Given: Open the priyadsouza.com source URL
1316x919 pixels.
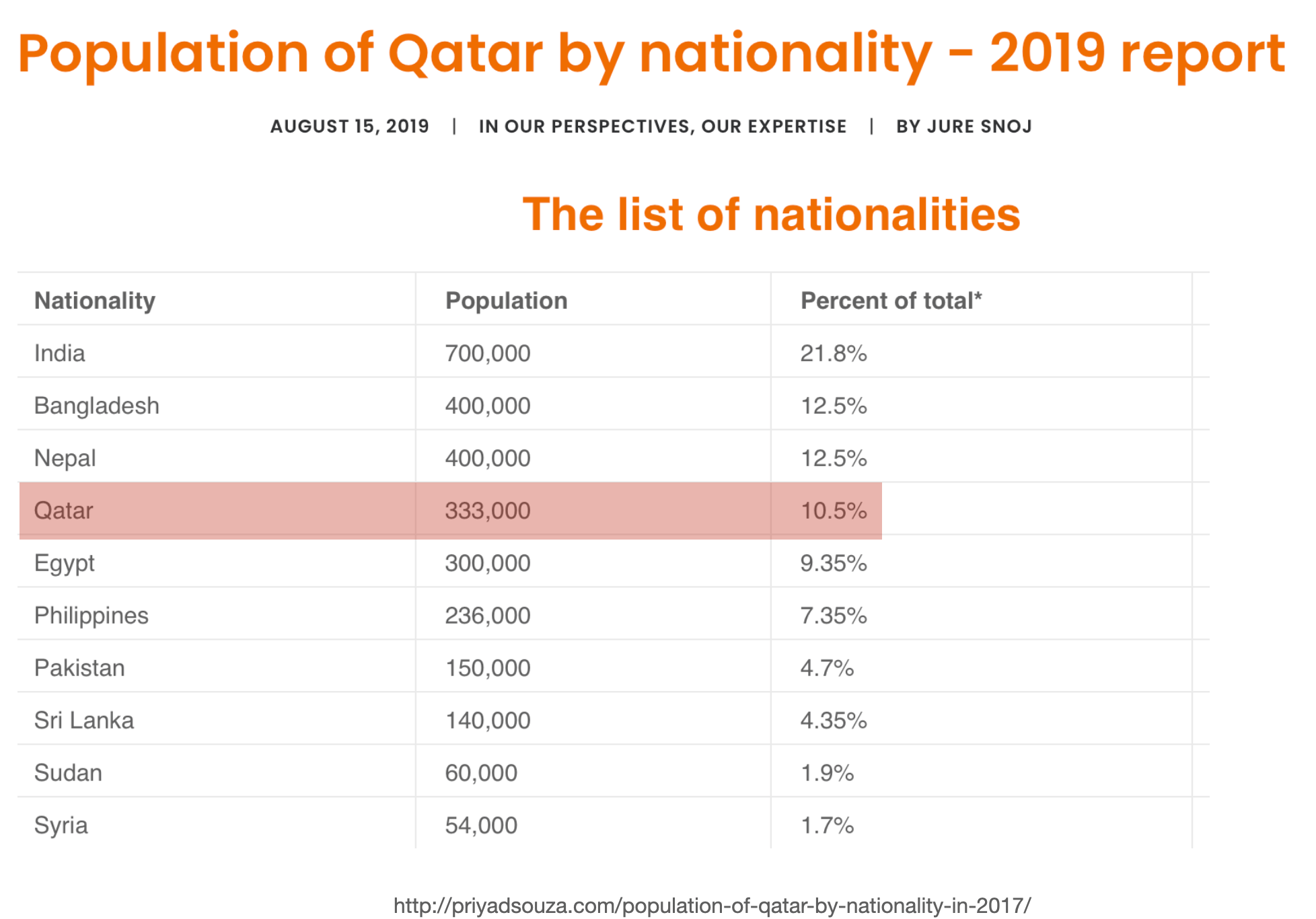Looking at the screenshot, I should [x=712, y=906].
